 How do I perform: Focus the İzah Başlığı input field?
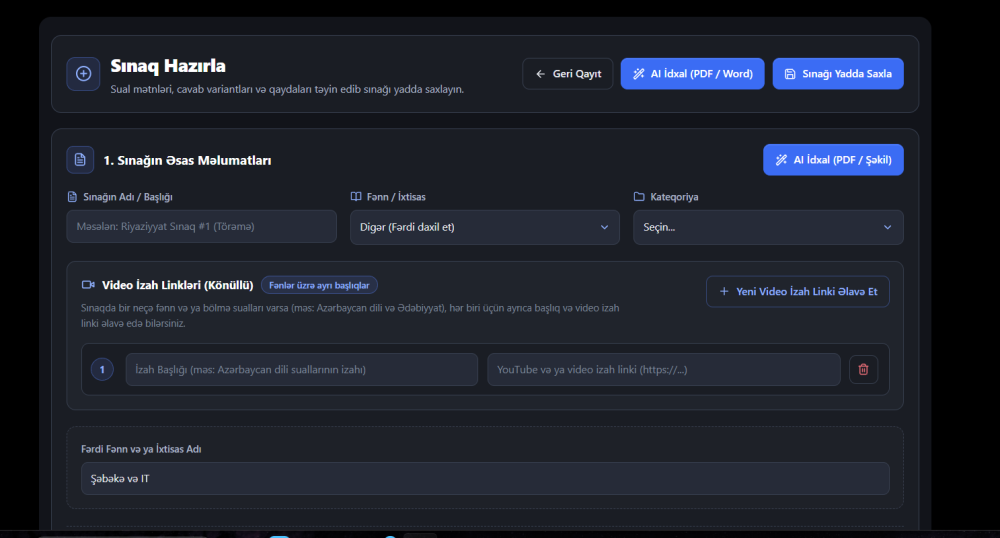[302, 370]
